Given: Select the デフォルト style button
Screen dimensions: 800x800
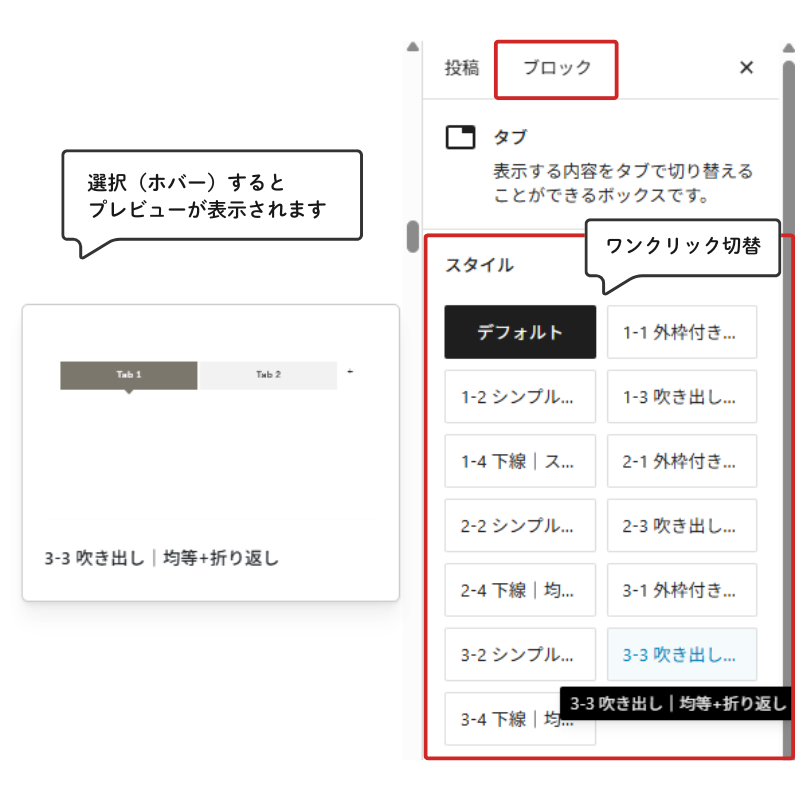Looking at the screenshot, I should 520,332.
